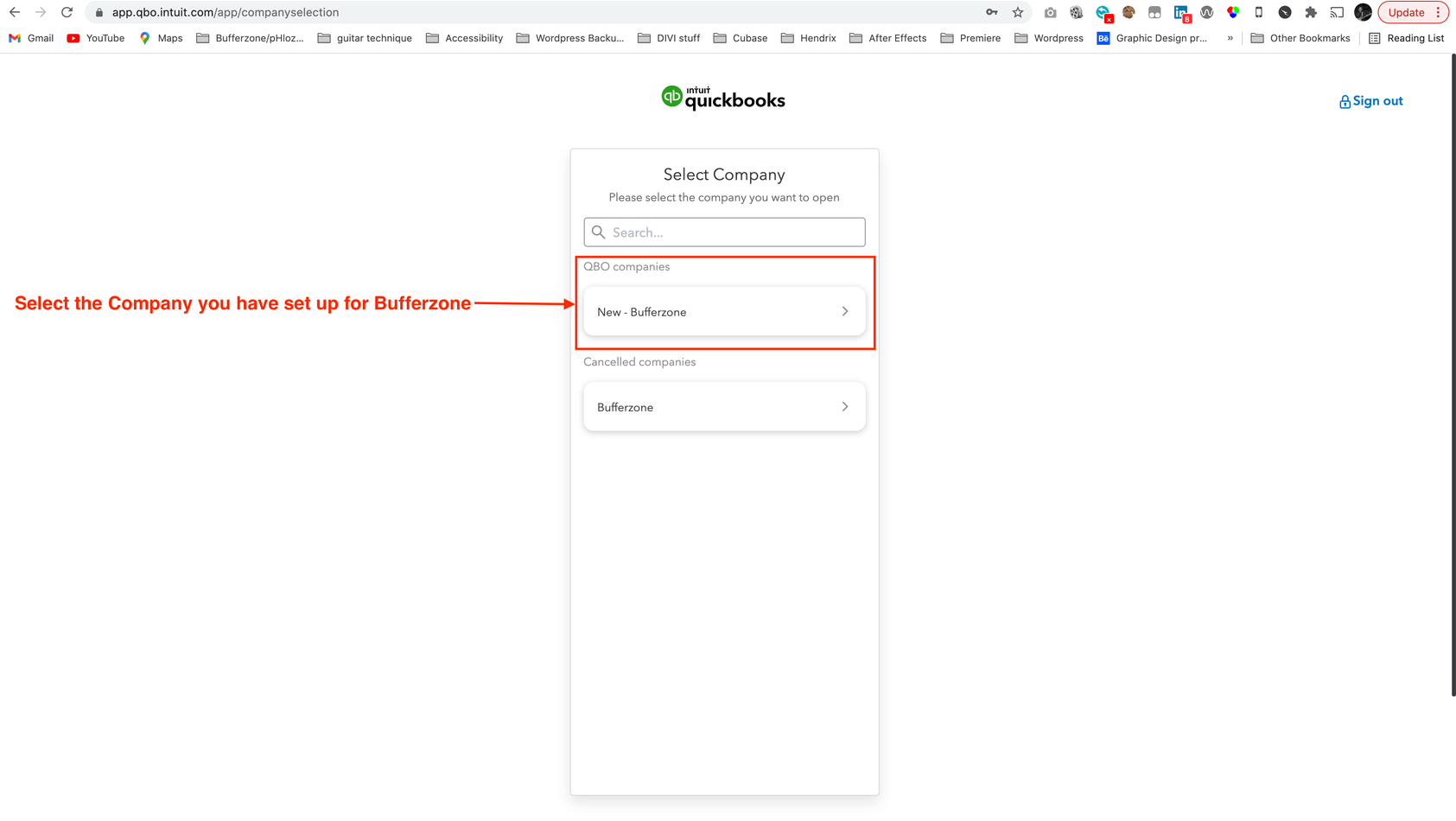Focus the company Search field
The width and height of the screenshot is (1456, 821).
724,232
